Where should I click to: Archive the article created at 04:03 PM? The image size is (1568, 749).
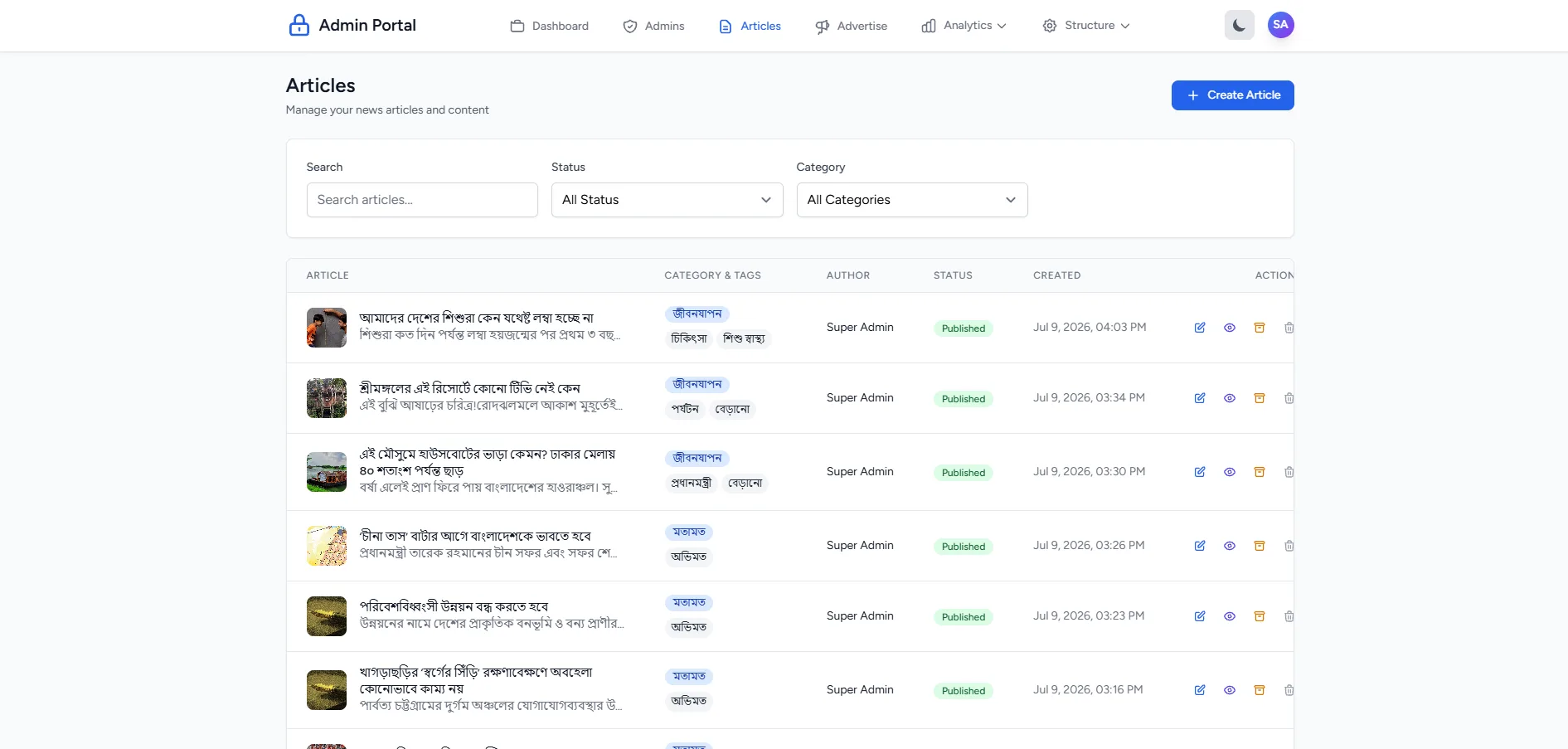click(1260, 328)
